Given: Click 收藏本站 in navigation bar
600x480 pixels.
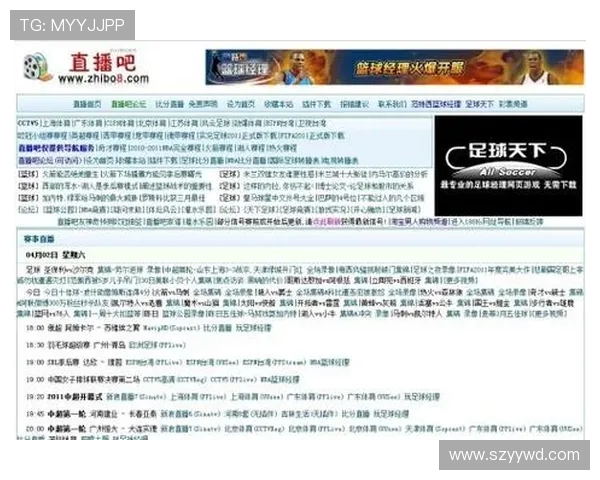Looking at the screenshot, I should tap(279, 104).
